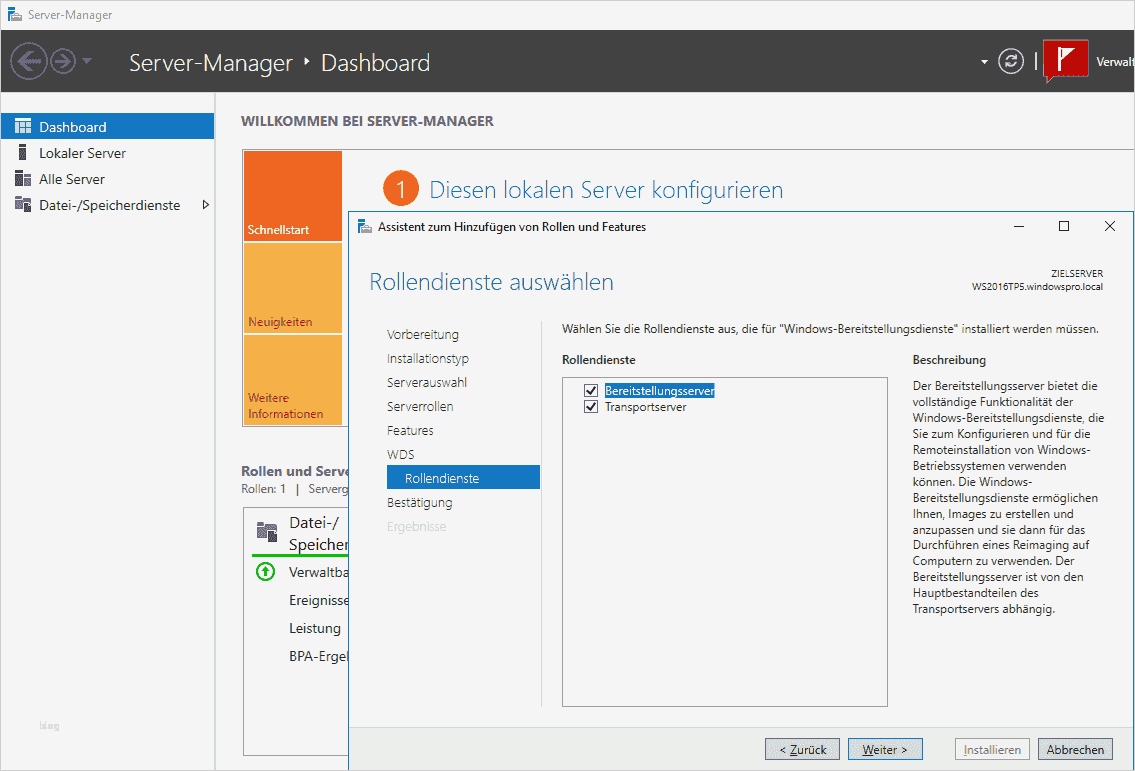Go to Serverrollen wizard step
This screenshot has width=1135, height=771.
point(420,406)
